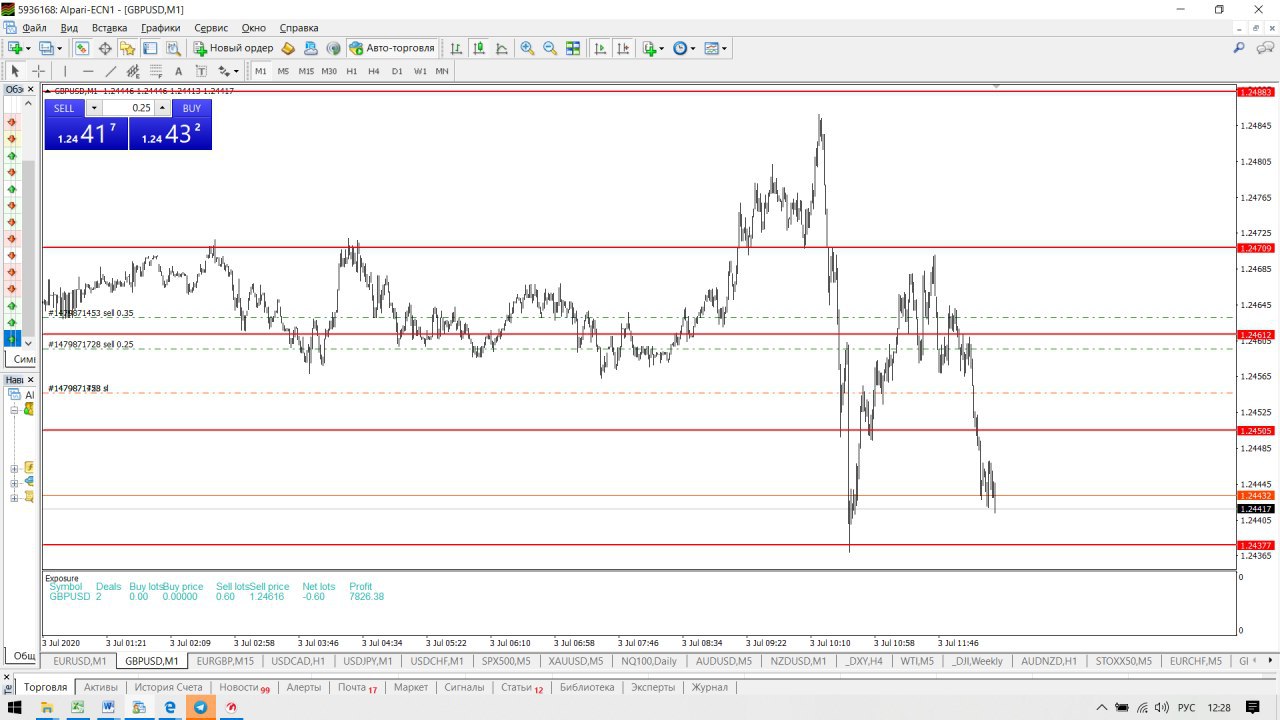1280x720 pixels.
Task: Expand the profiles dropdown arrow
Action: pos(59,48)
